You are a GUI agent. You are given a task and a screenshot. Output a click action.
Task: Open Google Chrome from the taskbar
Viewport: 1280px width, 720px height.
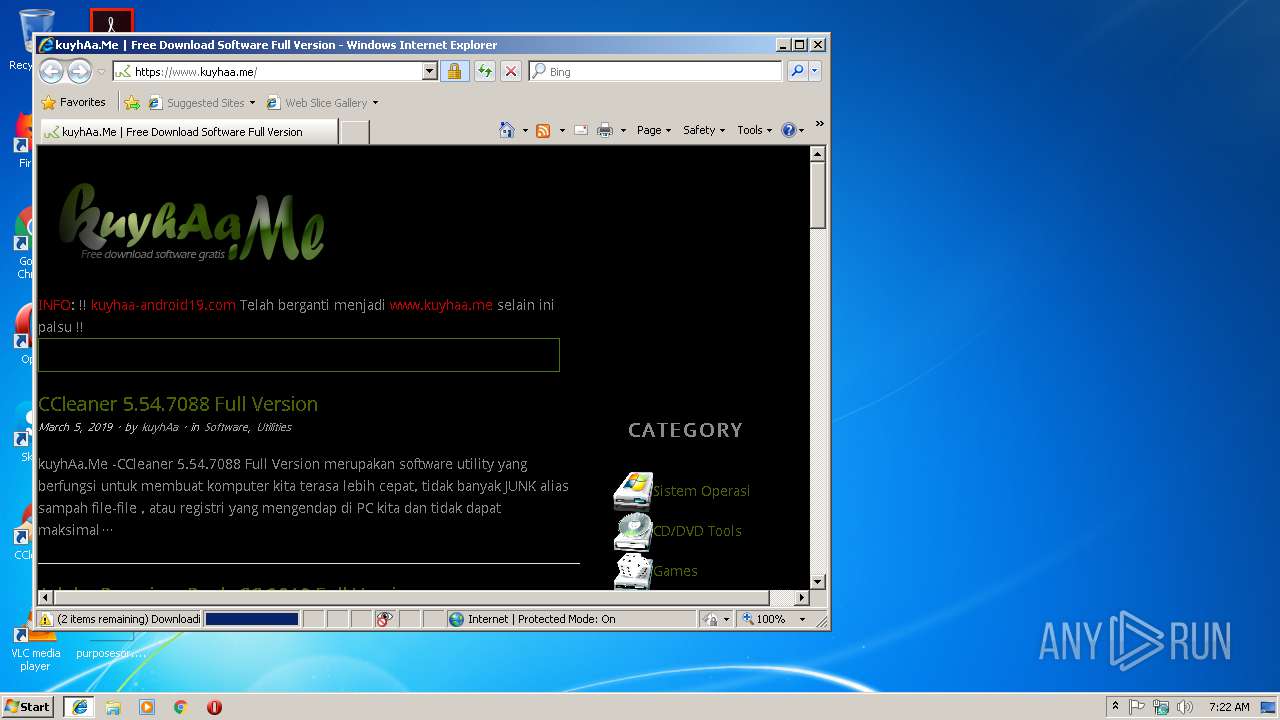181,707
